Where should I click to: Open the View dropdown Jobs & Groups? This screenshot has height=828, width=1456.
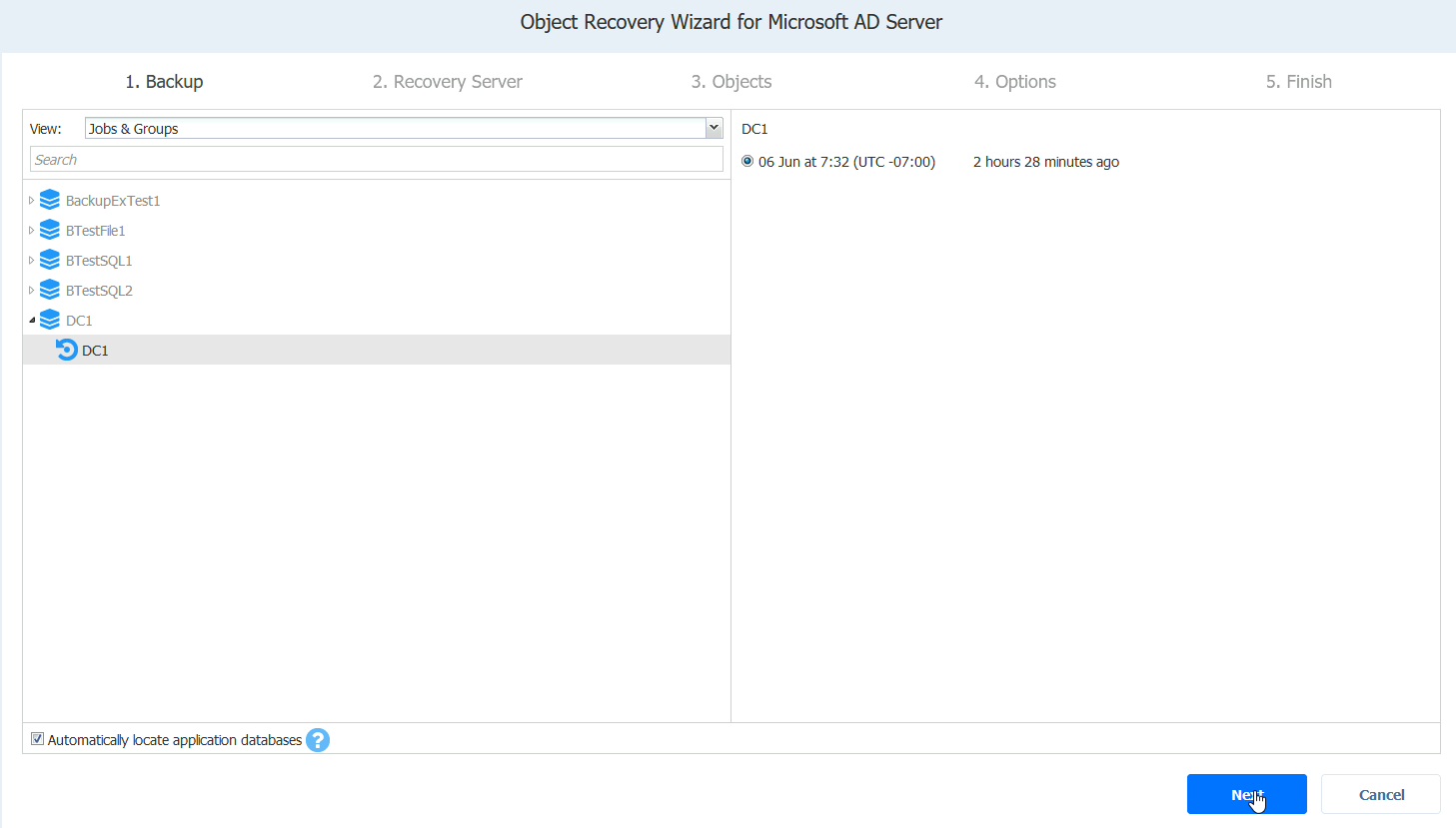[x=404, y=128]
